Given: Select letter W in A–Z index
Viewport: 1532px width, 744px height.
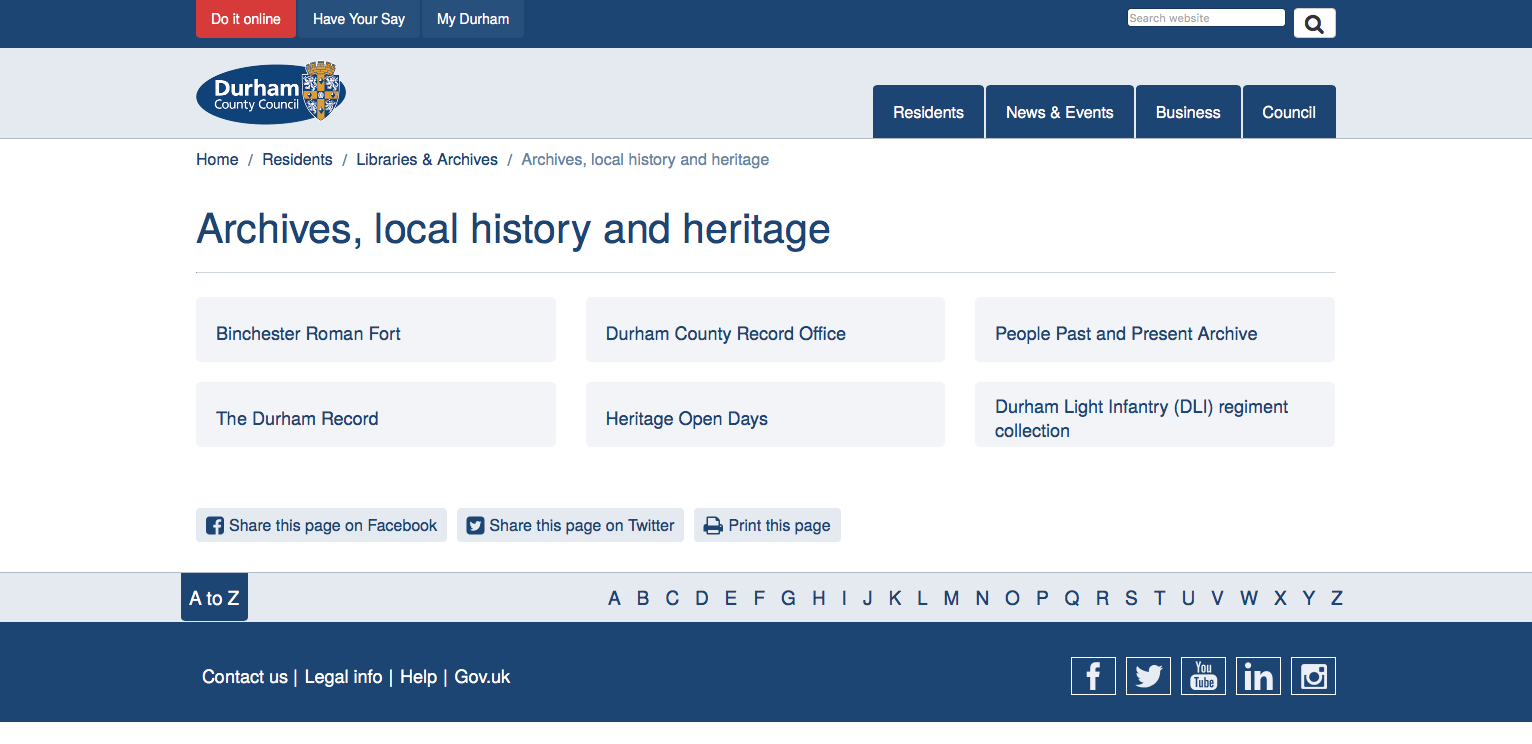Looking at the screenshot, I should coord(1249,598).
